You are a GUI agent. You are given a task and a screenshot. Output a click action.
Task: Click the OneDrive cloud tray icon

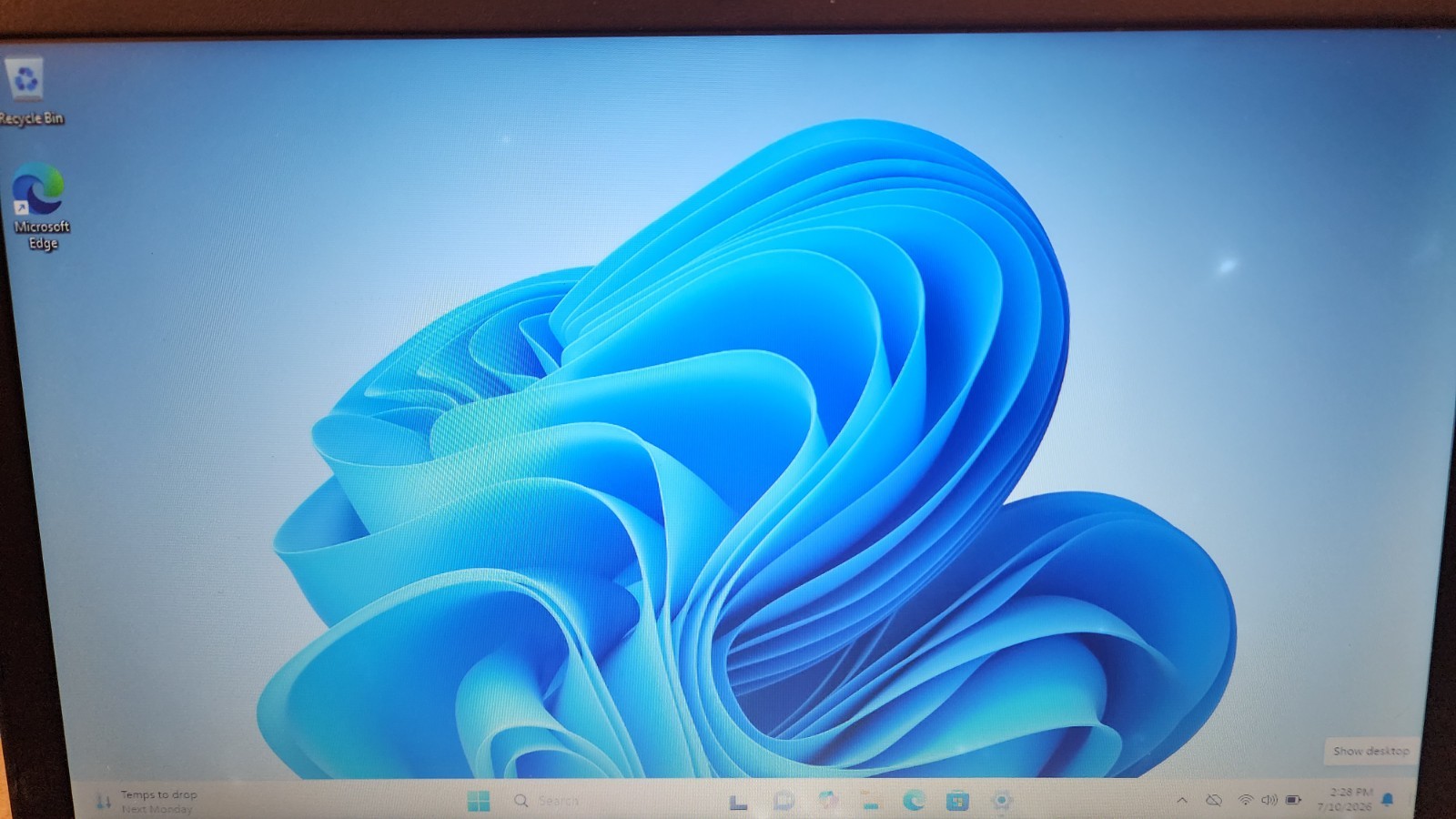coord(1214,801)
